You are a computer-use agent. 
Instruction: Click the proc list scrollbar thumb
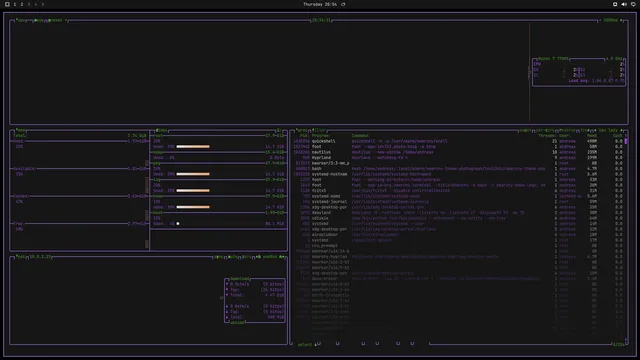click(x=626, y=141)
